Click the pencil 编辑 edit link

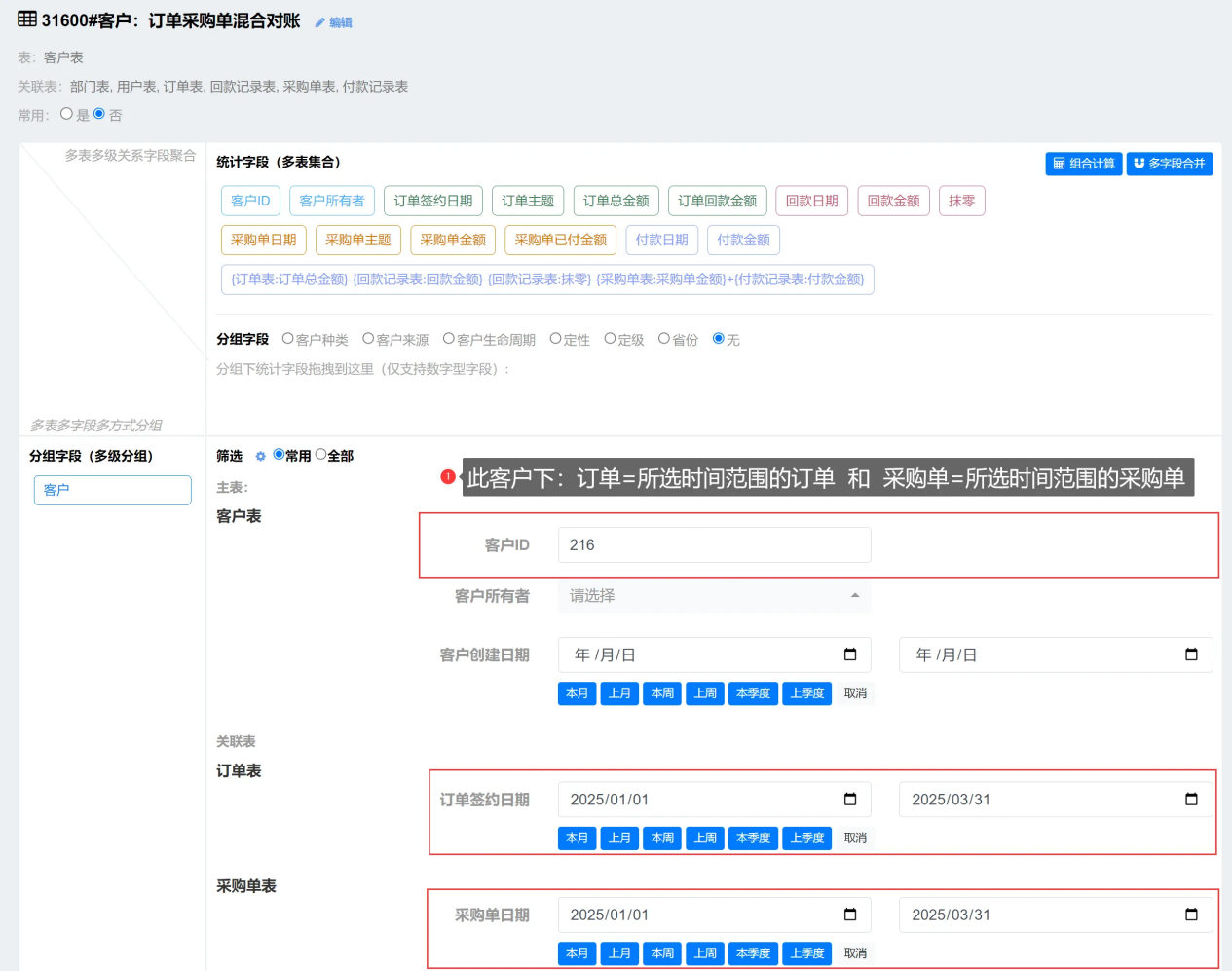click(333, 22)
